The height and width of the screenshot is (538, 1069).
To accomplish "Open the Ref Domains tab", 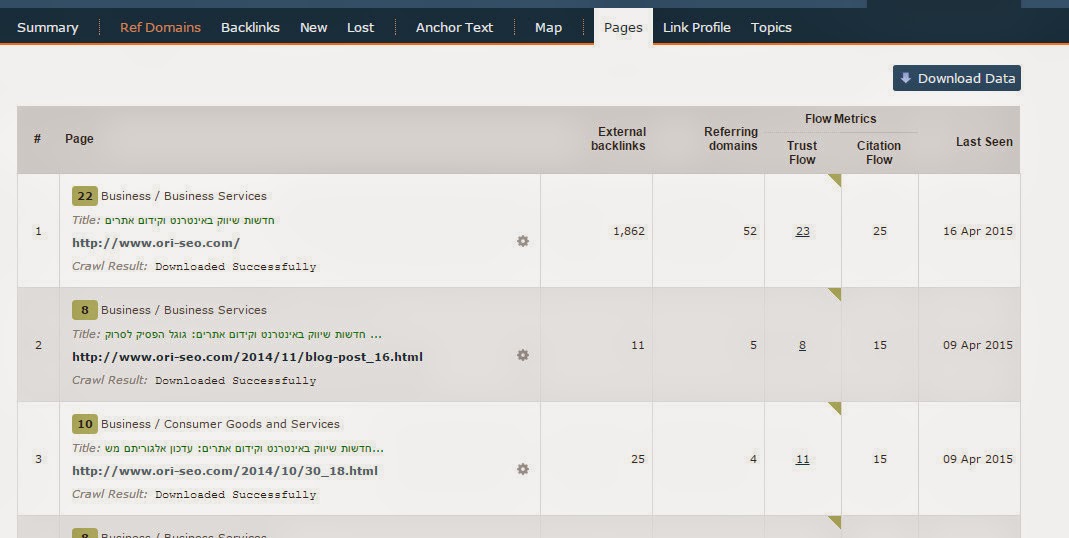I will click(x=160, y=27).
